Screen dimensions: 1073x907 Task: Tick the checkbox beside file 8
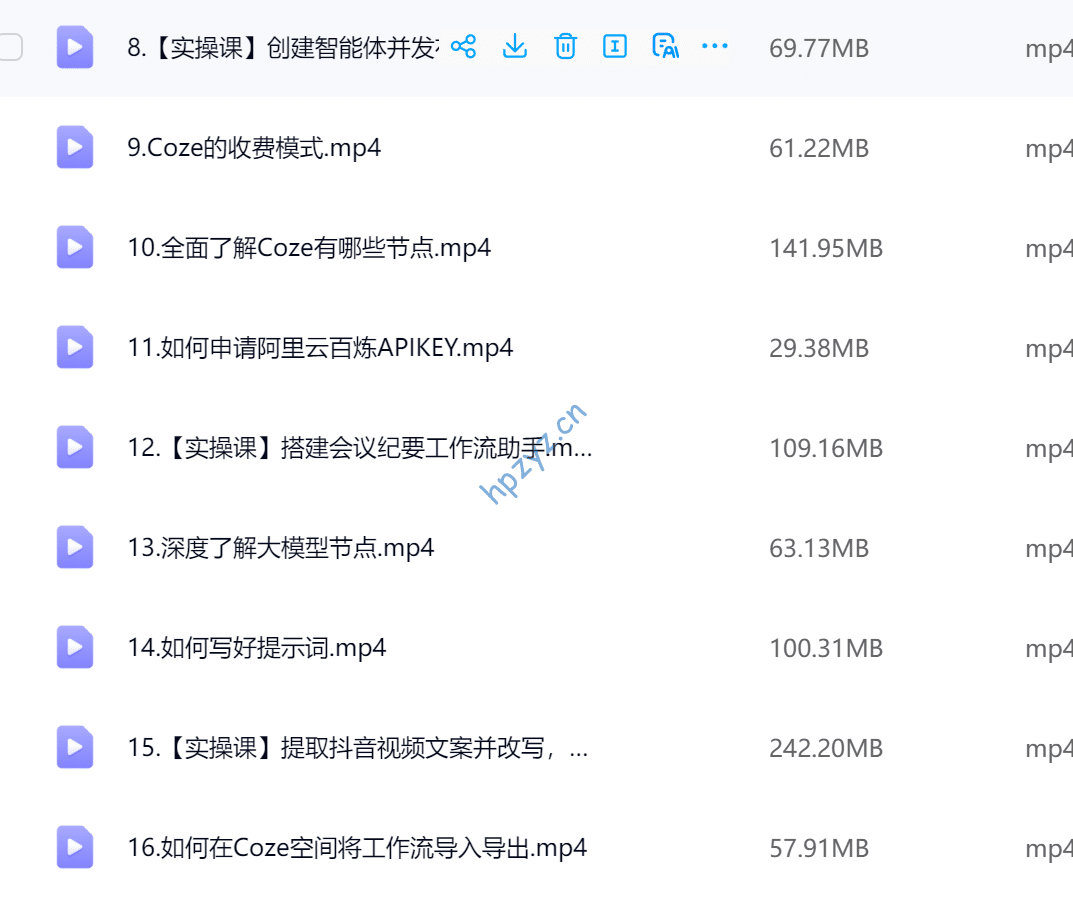10,47
